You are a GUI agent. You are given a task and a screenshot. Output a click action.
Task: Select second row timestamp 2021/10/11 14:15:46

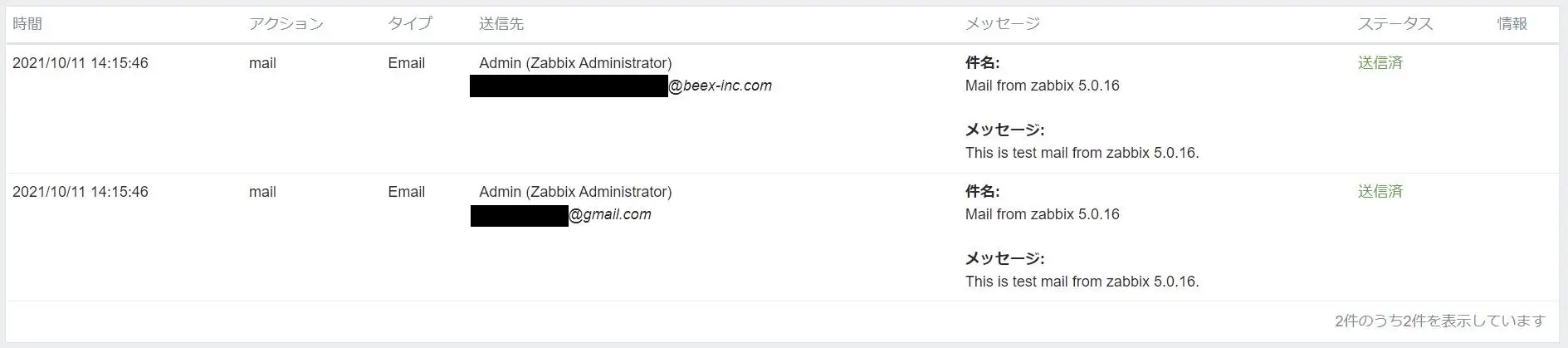(x=81, y=192)
